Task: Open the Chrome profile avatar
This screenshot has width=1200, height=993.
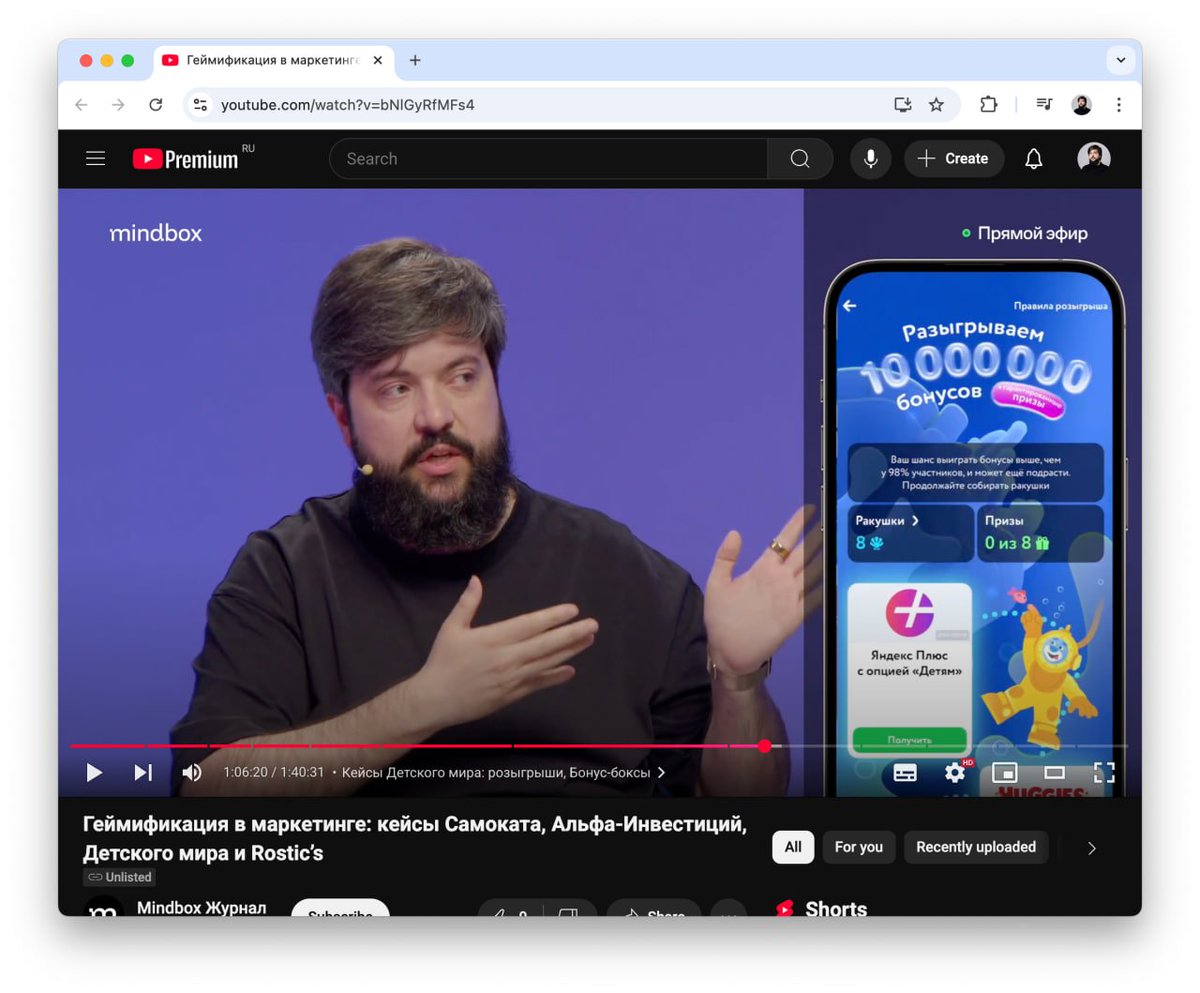Action: click(1081, 104)
